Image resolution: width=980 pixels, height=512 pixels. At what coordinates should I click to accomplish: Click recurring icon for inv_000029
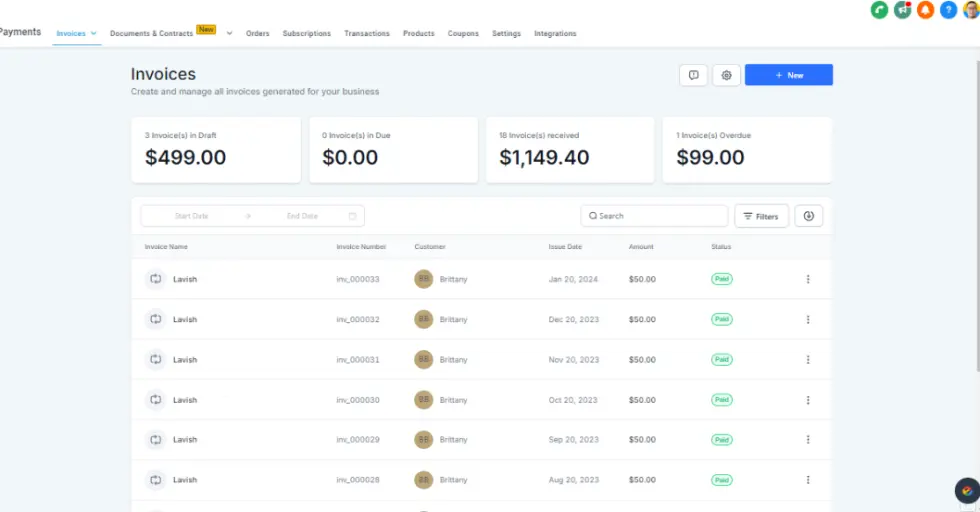pyautogui.click(x=156, y=439)
